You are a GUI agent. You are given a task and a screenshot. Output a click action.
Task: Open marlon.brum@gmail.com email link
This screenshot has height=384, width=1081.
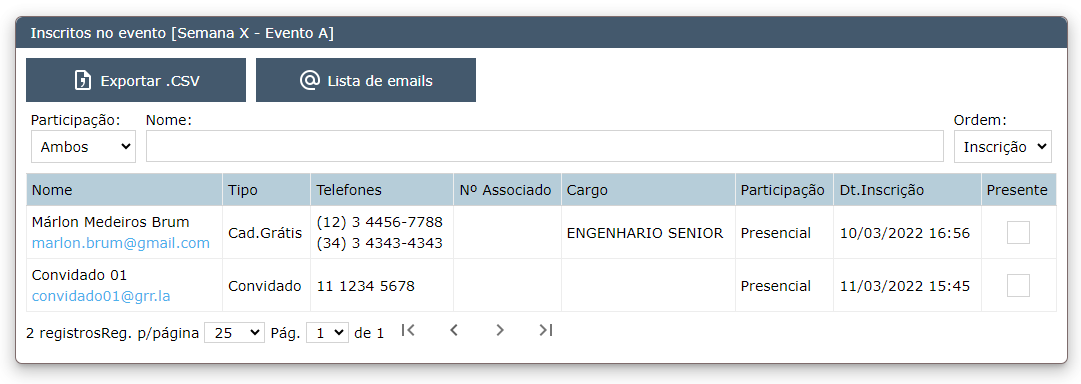(x=121, y=243)
